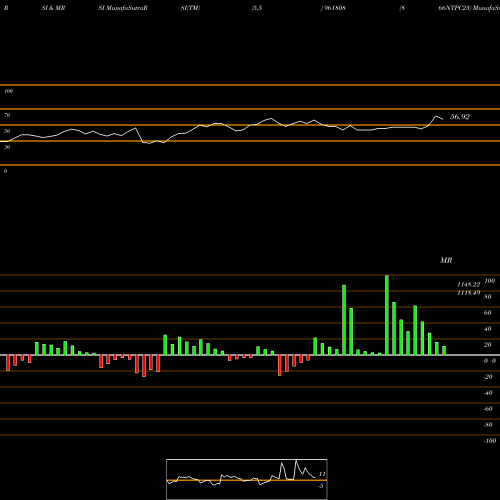The image size is (500, 500).
Task: Select the 'SI & MR' header text
Action: [x=53, y=8]
